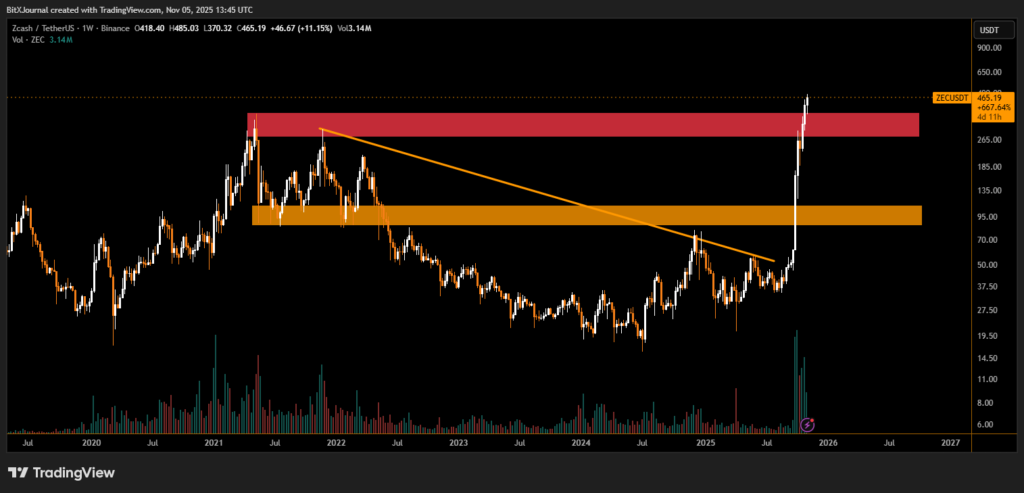Click the 3.14M volume value in legend

tap(62, 39)
